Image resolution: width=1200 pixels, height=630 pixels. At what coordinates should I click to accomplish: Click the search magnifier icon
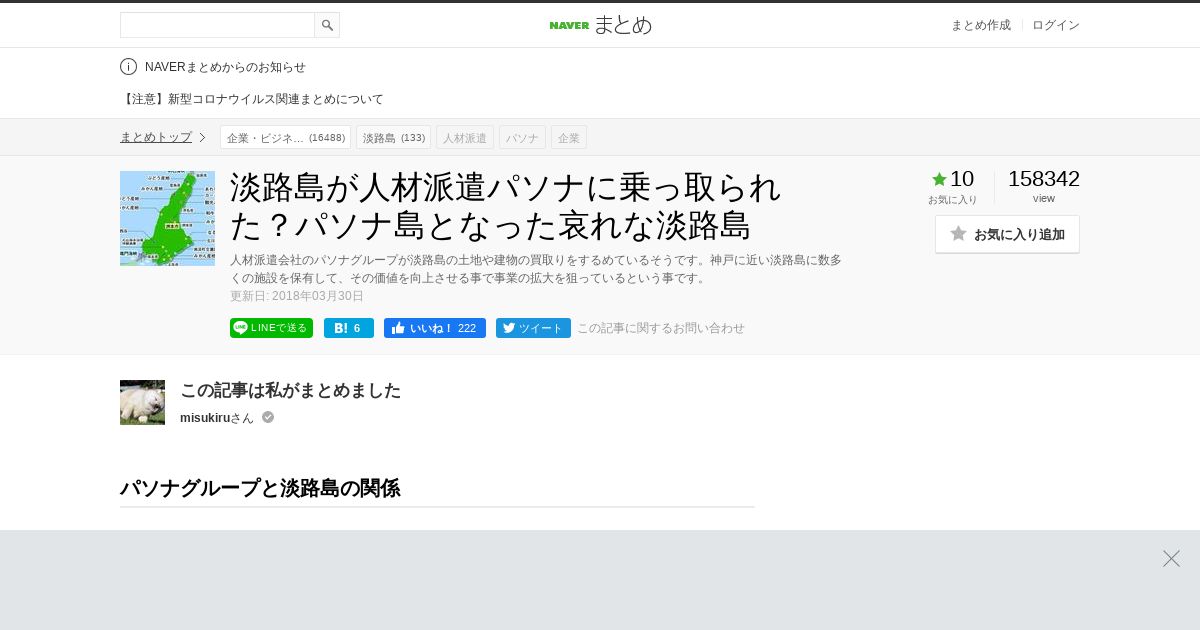tap(327, 25)
